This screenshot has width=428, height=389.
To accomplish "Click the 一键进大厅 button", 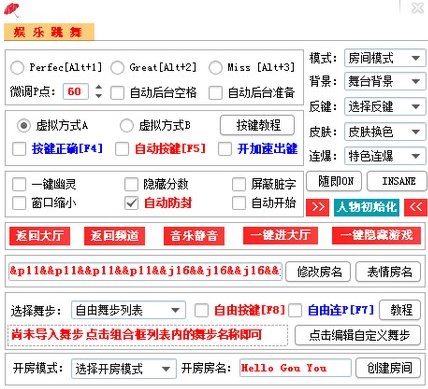I will [x=280, y=235].
